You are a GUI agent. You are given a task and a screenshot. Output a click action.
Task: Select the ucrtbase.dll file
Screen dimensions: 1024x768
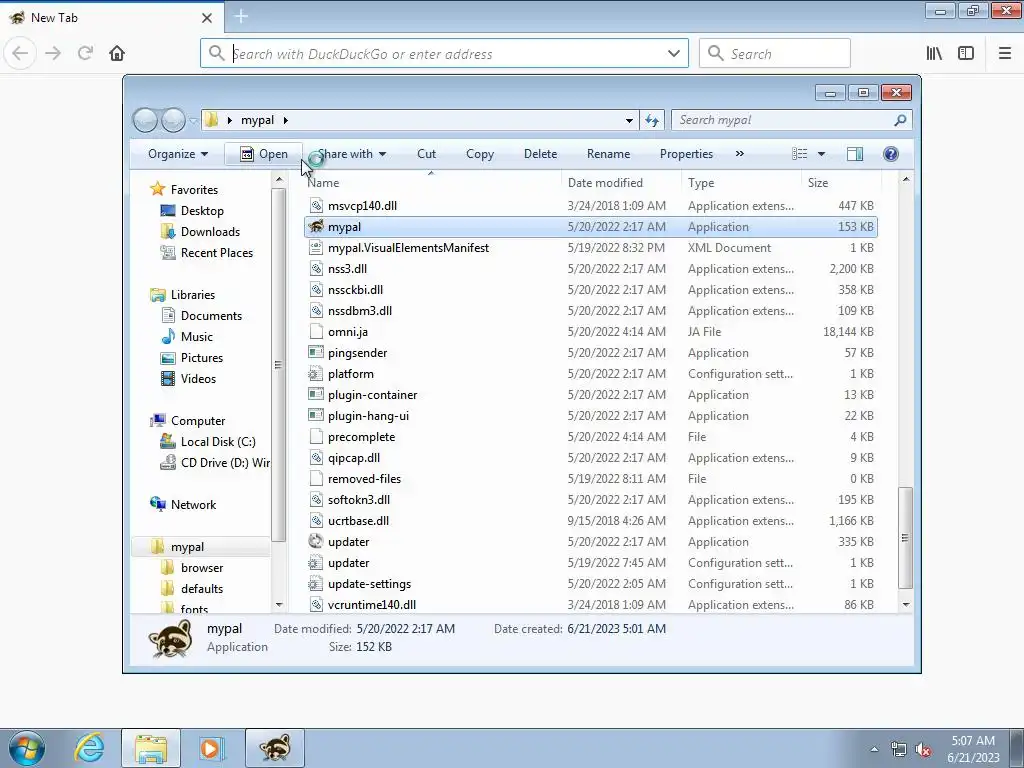(590, 520)
